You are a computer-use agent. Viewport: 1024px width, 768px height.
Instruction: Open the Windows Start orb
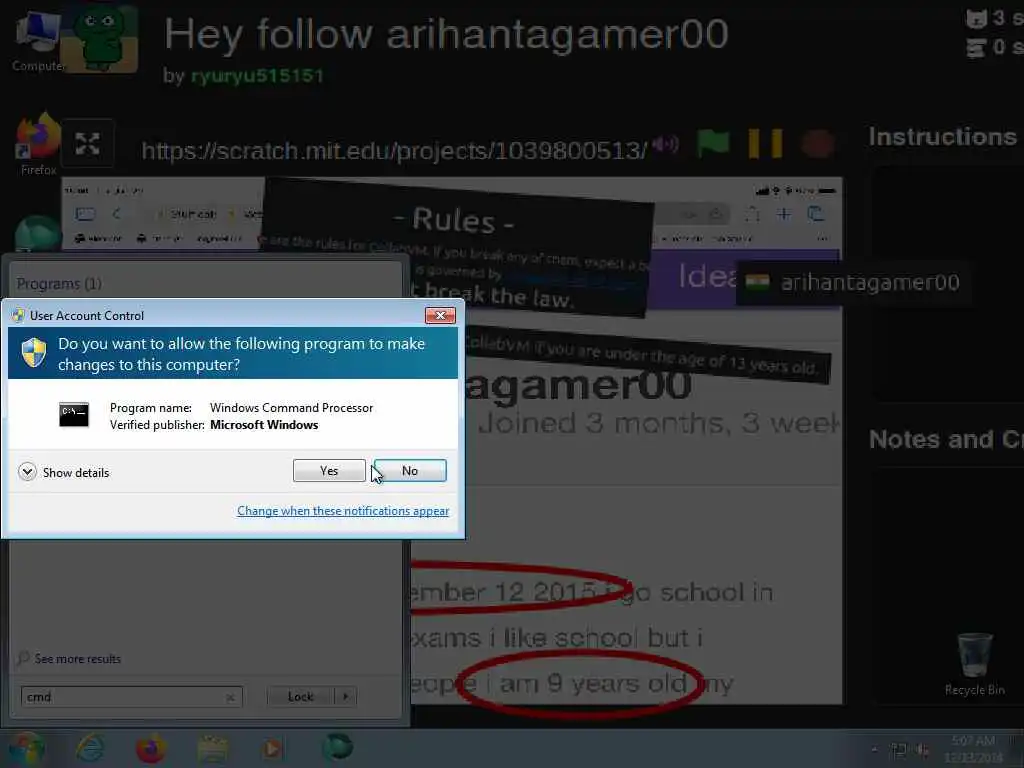[x=26, y=748]
